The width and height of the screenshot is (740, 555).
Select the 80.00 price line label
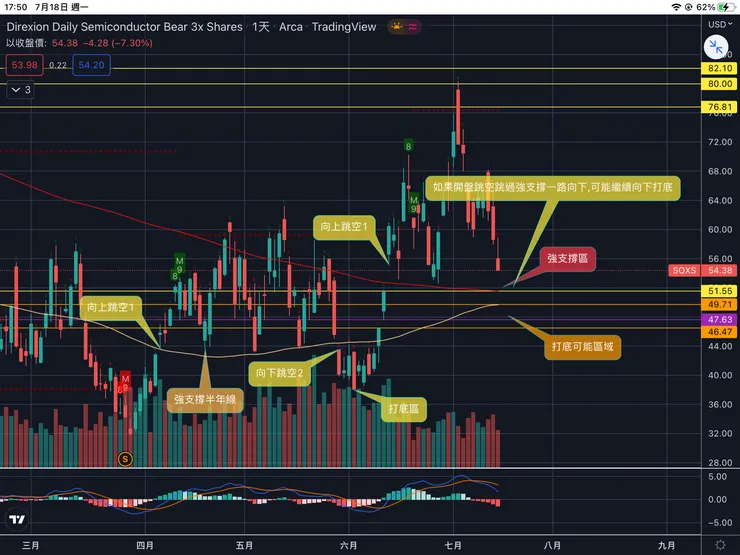(720, 84)
